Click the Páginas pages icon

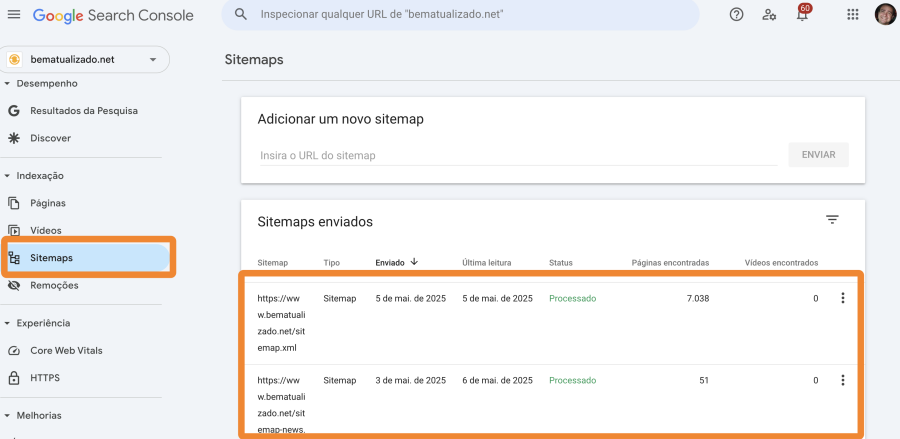tap(14, 203)
